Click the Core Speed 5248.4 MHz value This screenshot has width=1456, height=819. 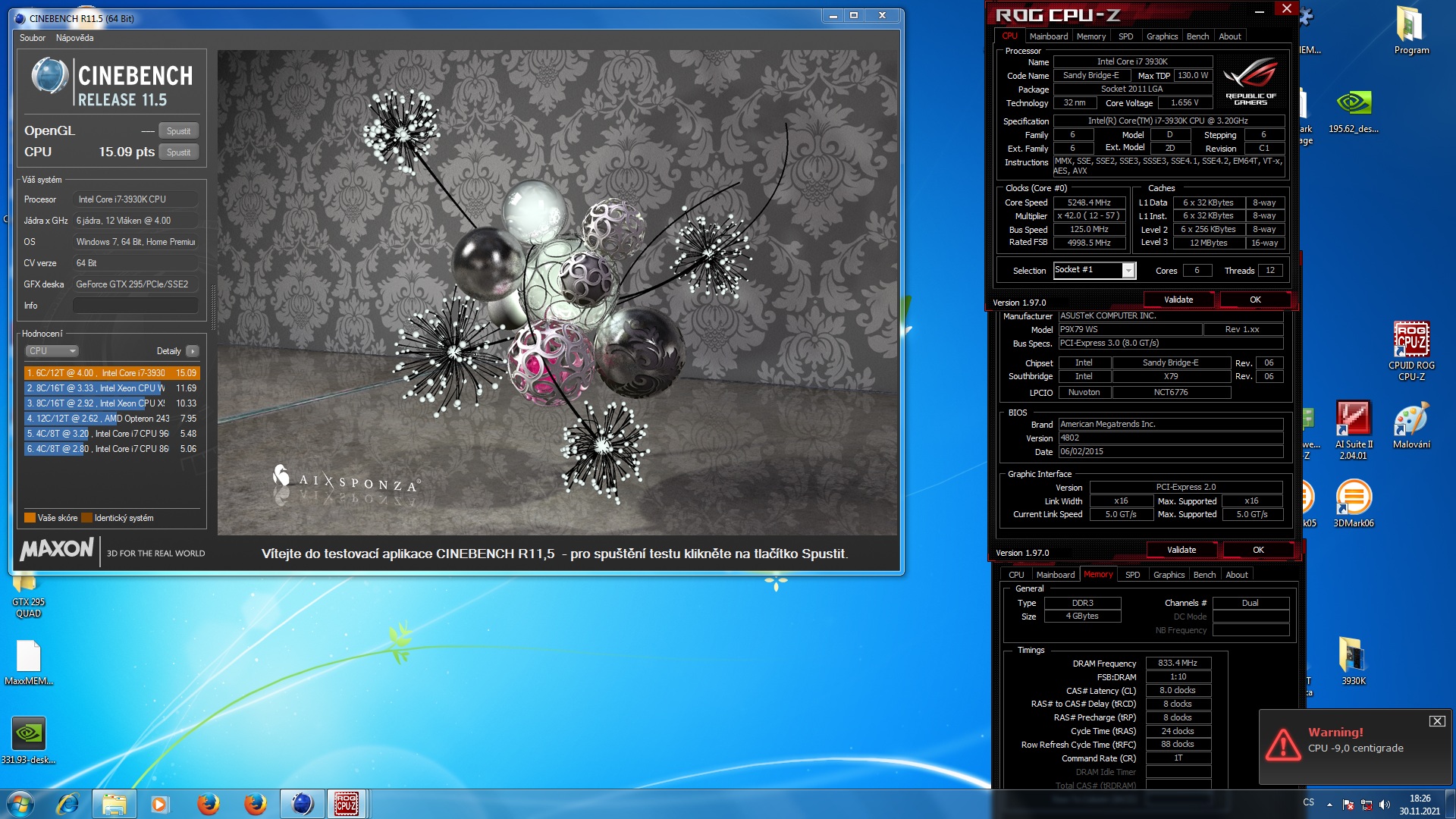pos(1089,202)
